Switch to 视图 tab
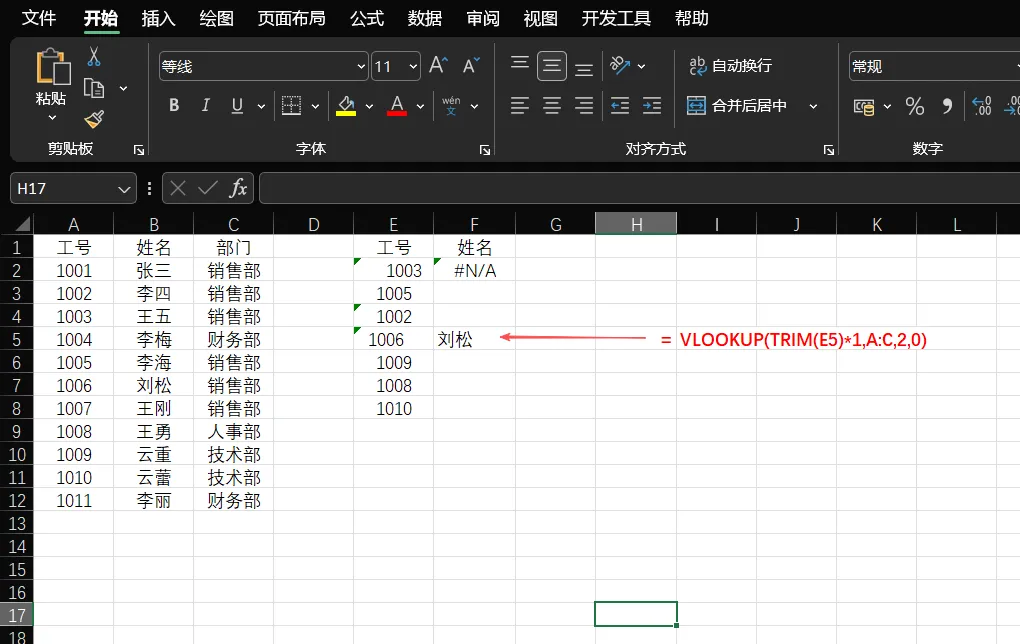 tap(541, 18)
